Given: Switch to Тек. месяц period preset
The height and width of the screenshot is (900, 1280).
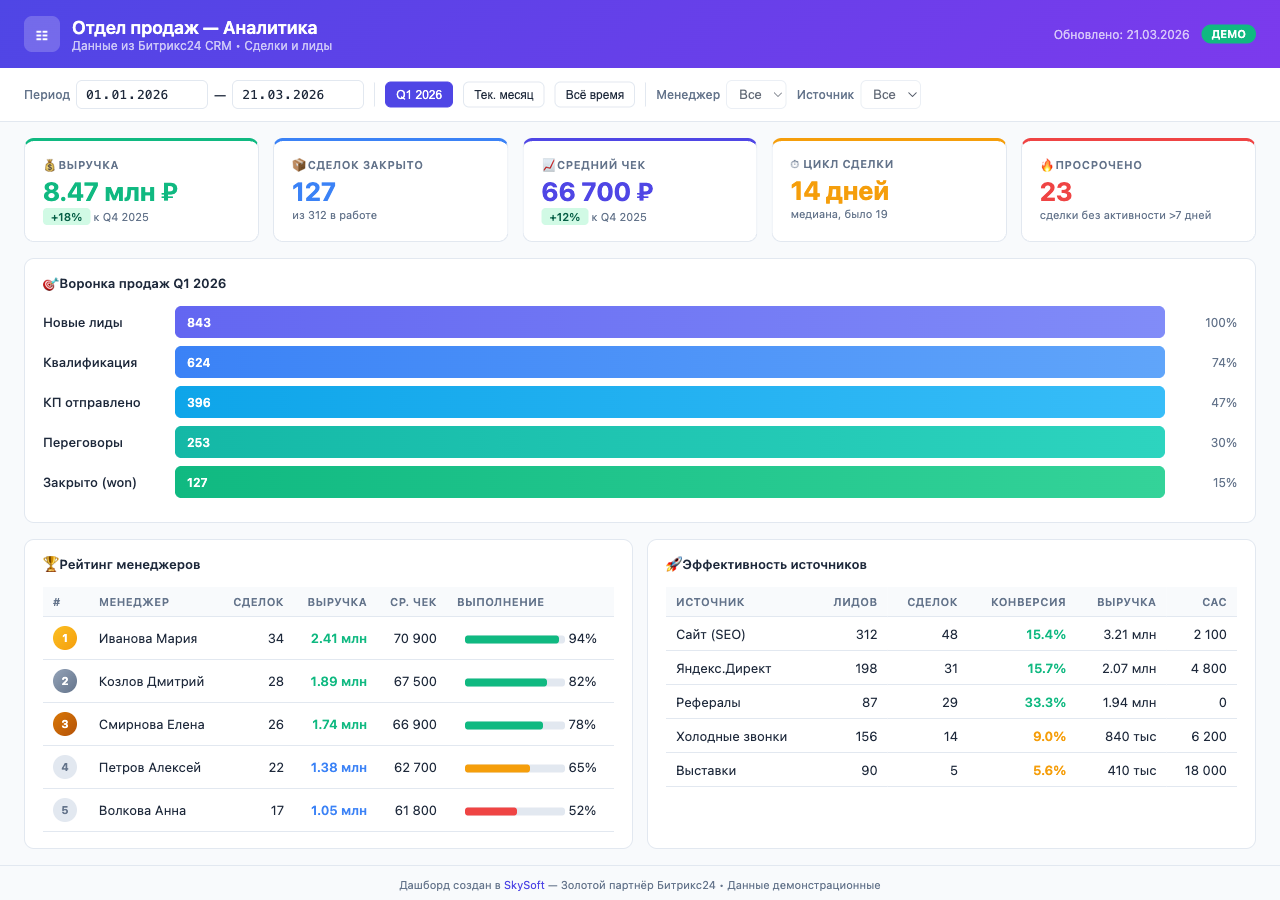Looking at the screenshot, I should coord(503,95).
